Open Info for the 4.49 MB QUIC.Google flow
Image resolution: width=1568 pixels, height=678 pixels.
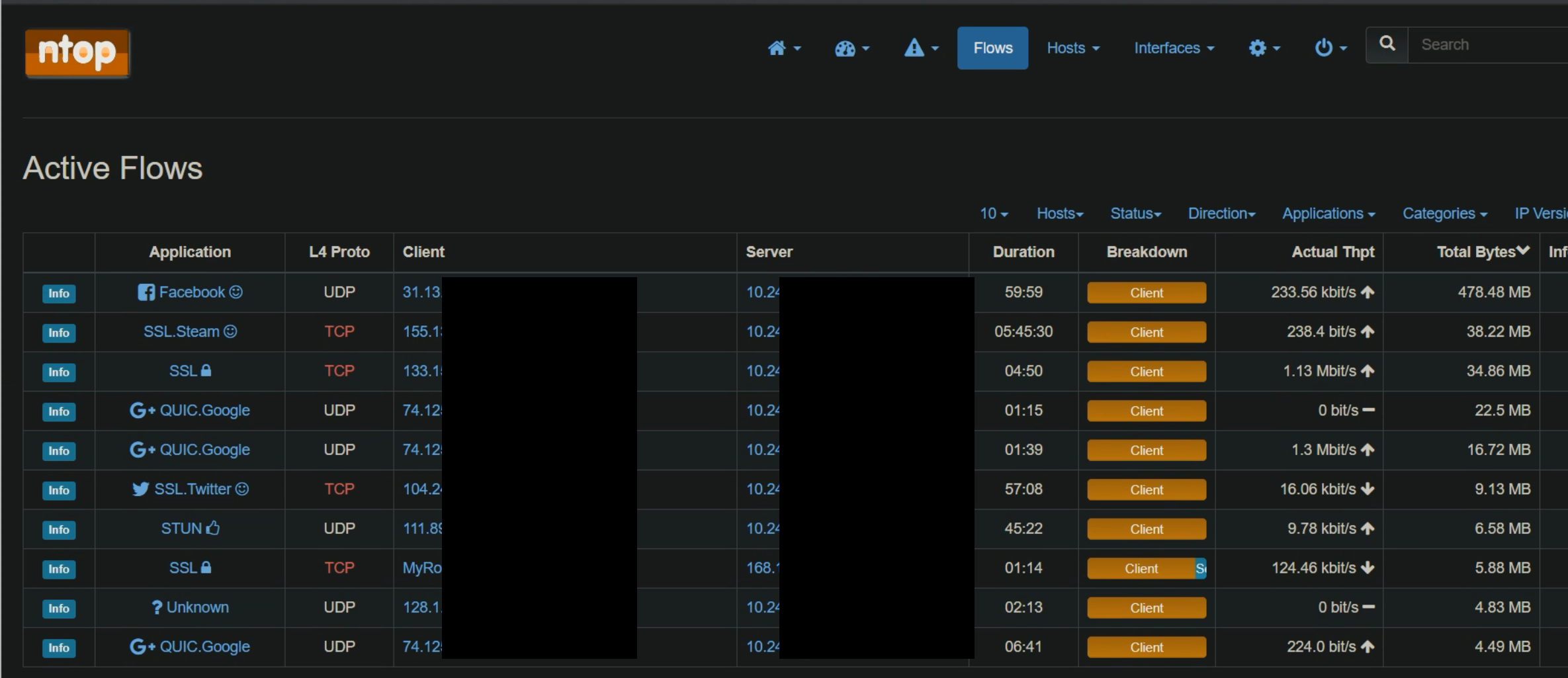tap(59, 648)
